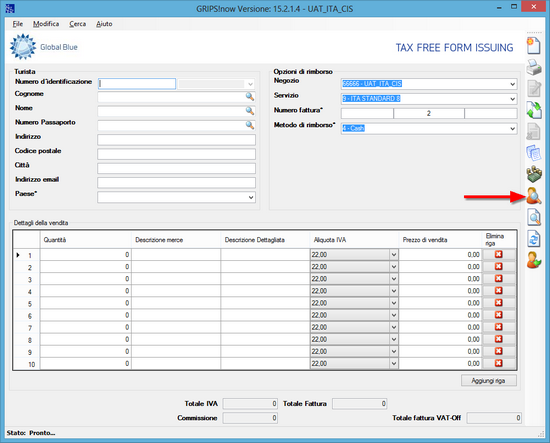Click the Città input field
This screenshot has width=550, height=443.
(x=176, y=168)
